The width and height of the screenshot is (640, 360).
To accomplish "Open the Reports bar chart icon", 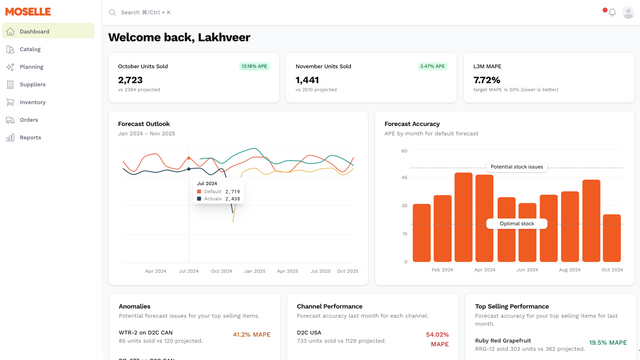I will 10,138.
